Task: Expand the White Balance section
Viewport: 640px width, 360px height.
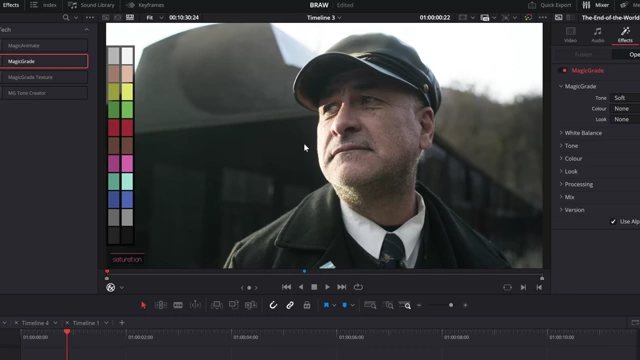Action: [580, 133]
